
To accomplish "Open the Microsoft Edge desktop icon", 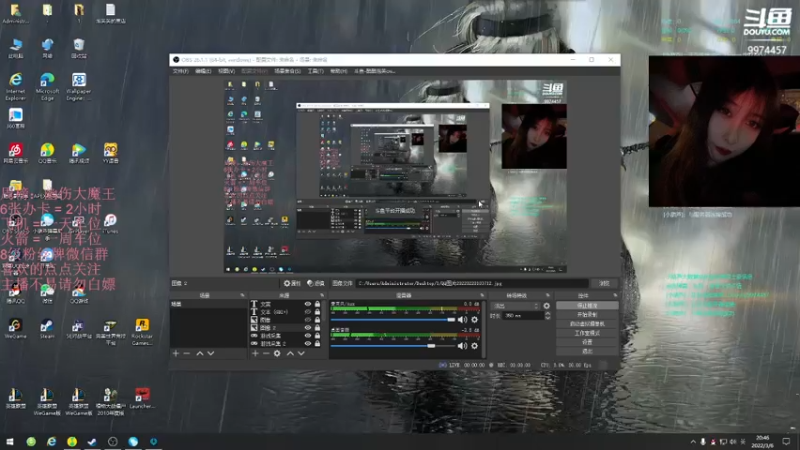I will coord(47,86).
